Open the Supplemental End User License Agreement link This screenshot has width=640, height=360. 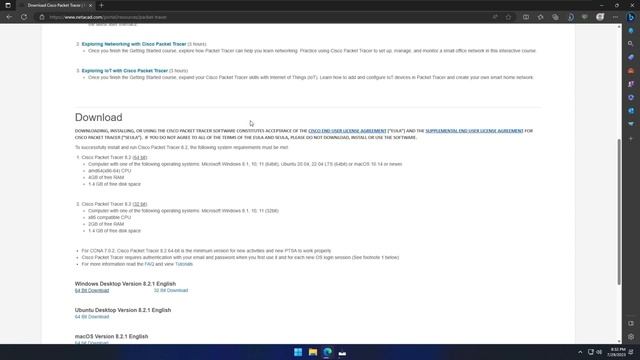coord(474,131)
